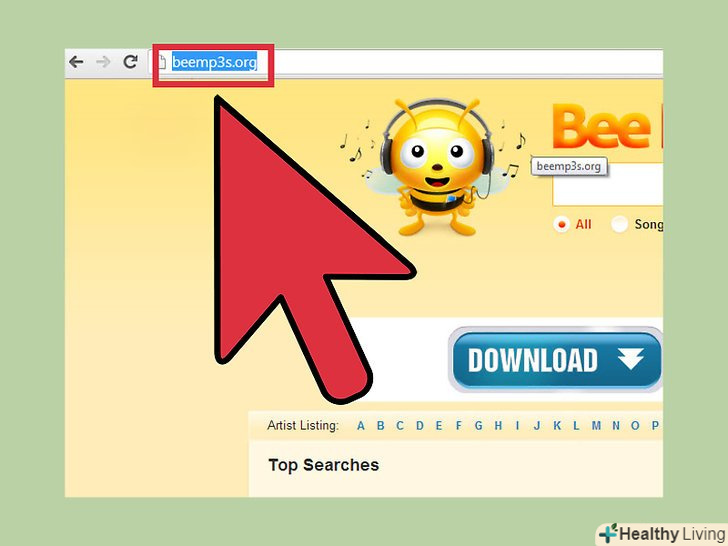728x546 pixels.
Task: Click the Top Searches heading
Action: [x=324, y=465]
